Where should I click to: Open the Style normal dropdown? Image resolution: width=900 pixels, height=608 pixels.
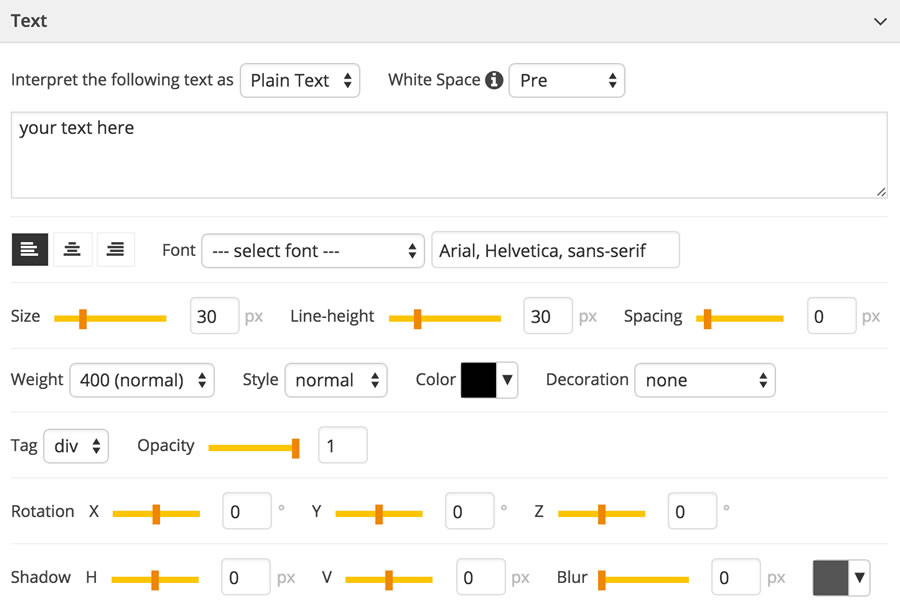pyautogui.click(x=336, y=380)
